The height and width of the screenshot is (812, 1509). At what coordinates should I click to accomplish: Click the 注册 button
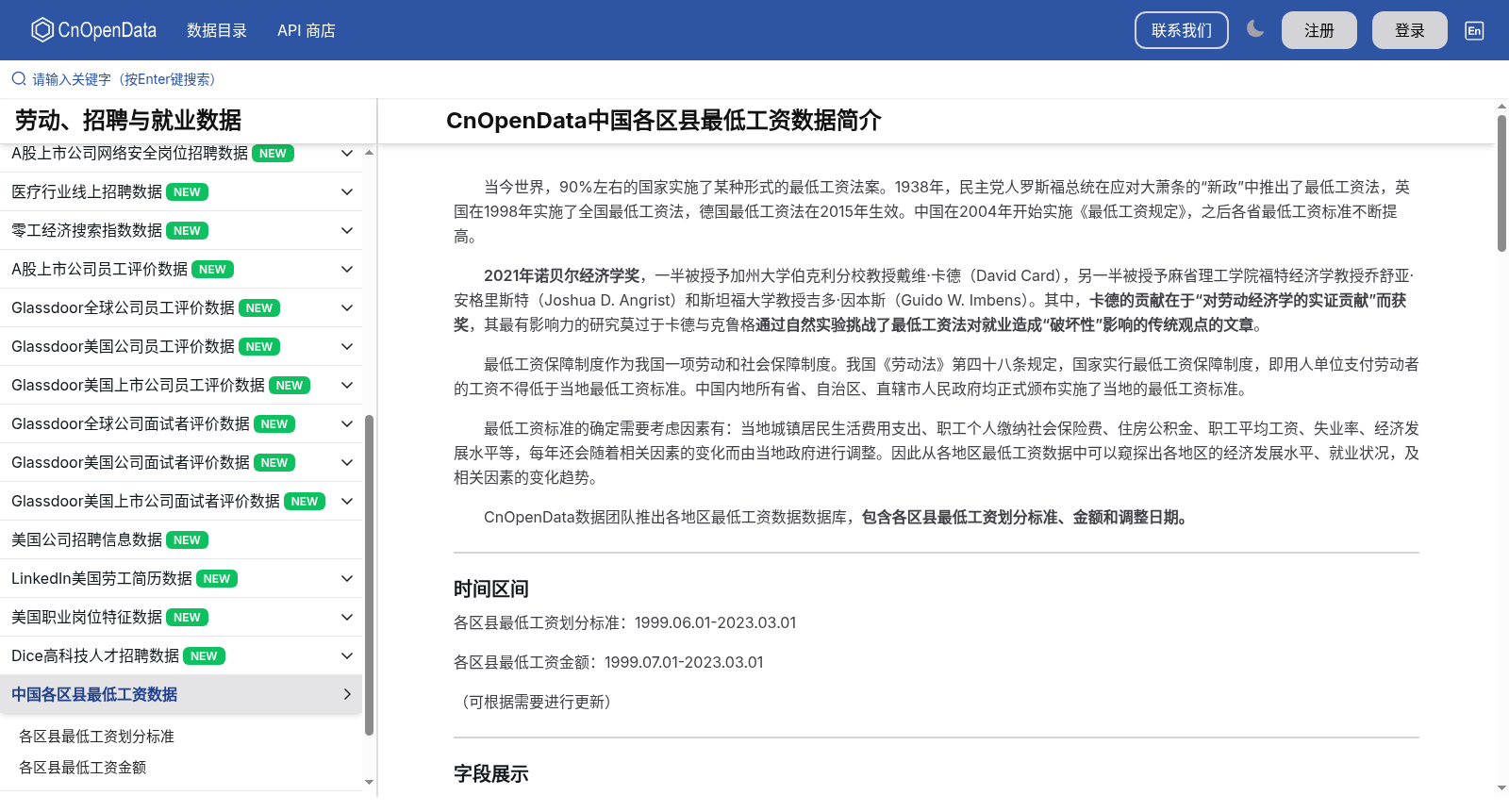(1319, 30)
